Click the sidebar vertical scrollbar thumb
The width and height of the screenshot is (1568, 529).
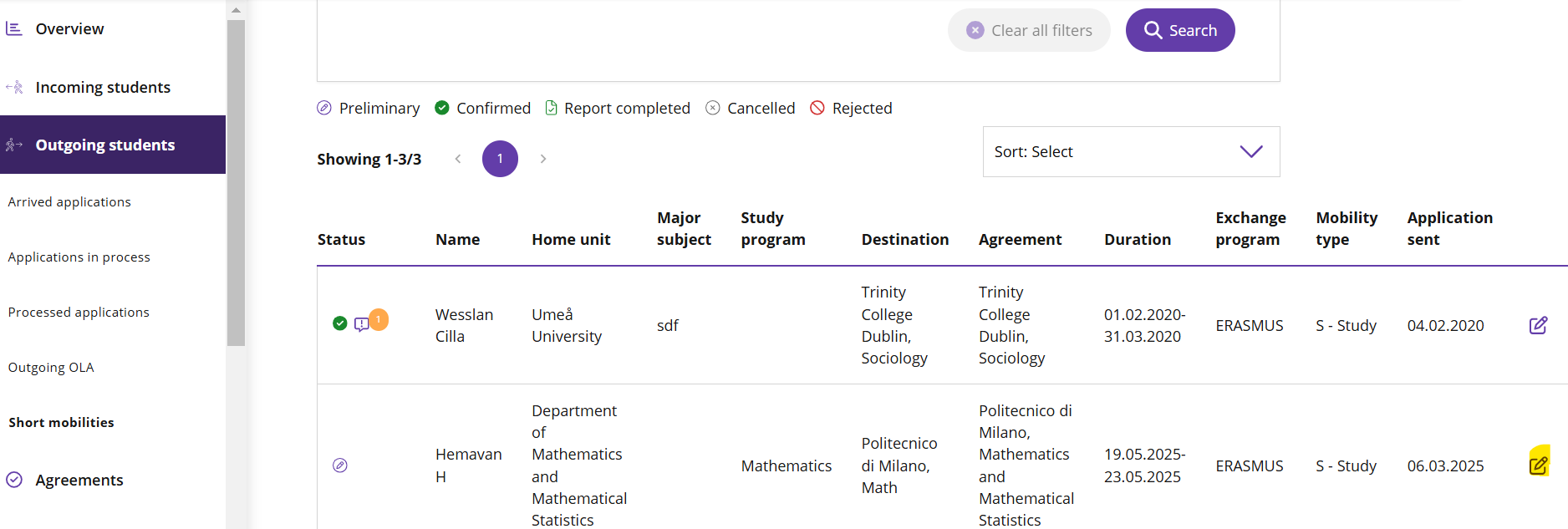coord(236,182)
